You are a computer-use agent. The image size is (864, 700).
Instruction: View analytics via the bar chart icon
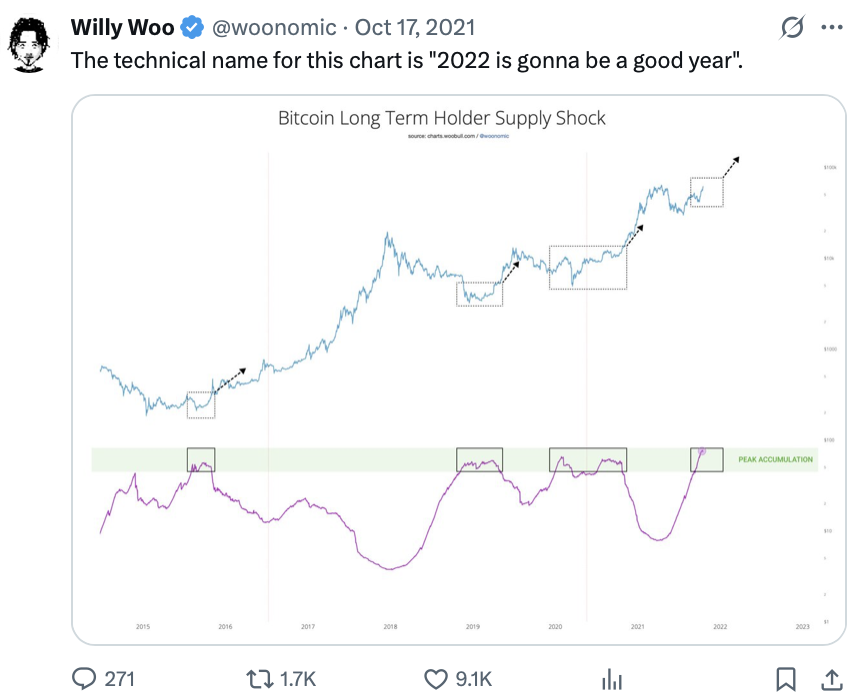pyautogui.click(x=612, y=680)
